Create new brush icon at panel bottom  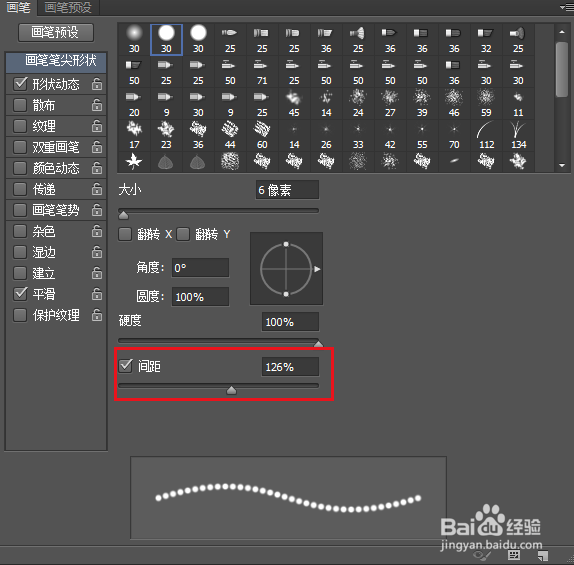pyautogui.click(x=543, y=556)
